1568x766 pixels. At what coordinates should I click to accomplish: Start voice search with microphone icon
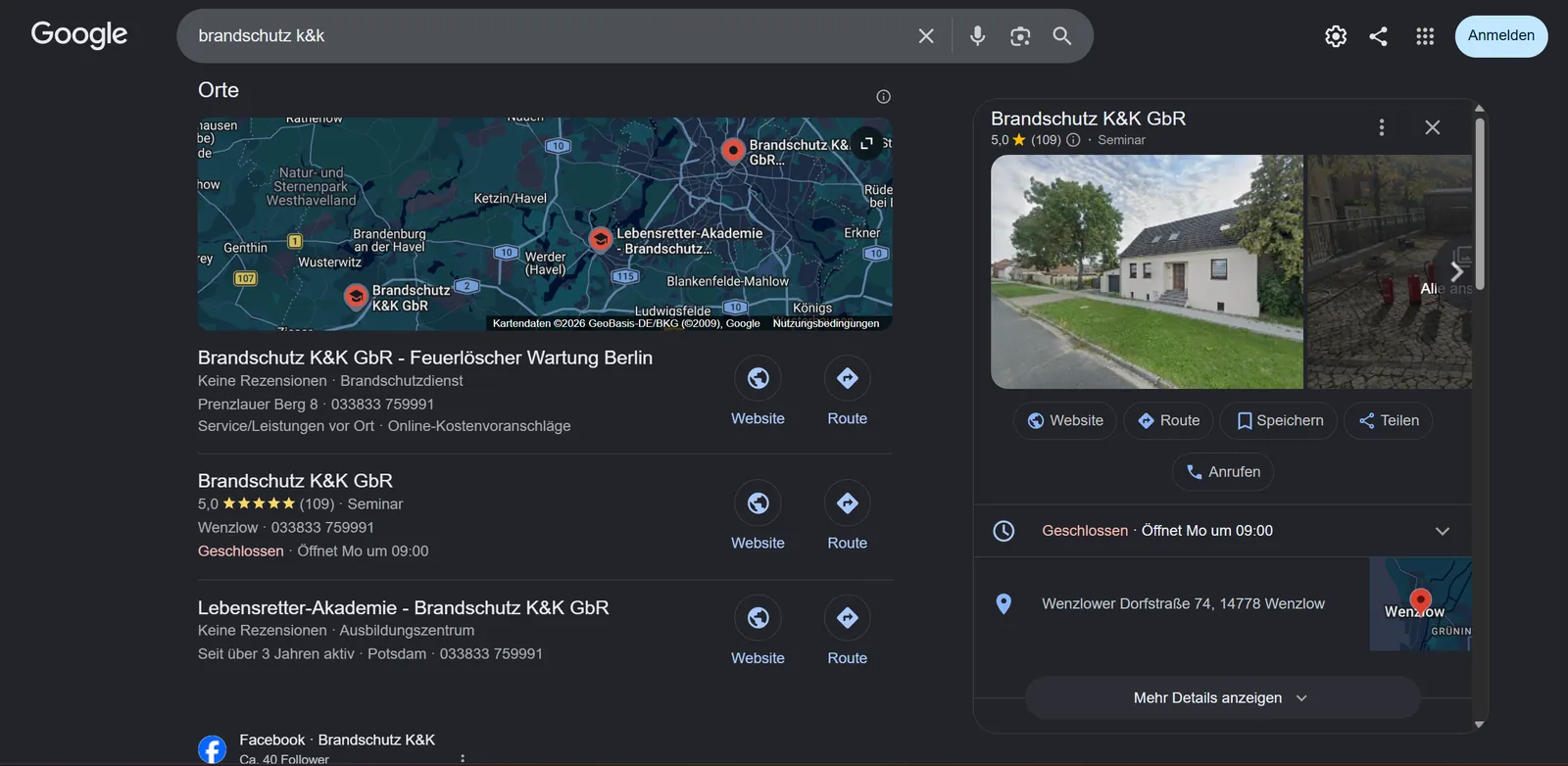(977, 36)
